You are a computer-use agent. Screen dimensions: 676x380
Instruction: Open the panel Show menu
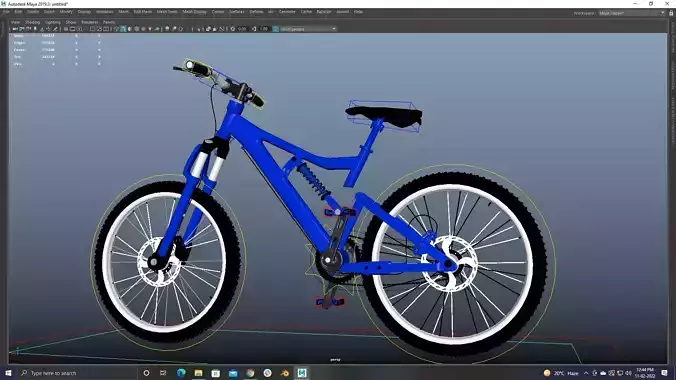pyautogui.click(x=71, y=22)
